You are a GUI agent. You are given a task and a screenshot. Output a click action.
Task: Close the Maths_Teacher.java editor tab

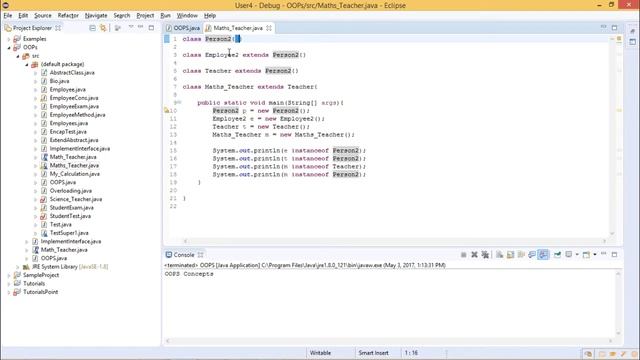(269, 28)
